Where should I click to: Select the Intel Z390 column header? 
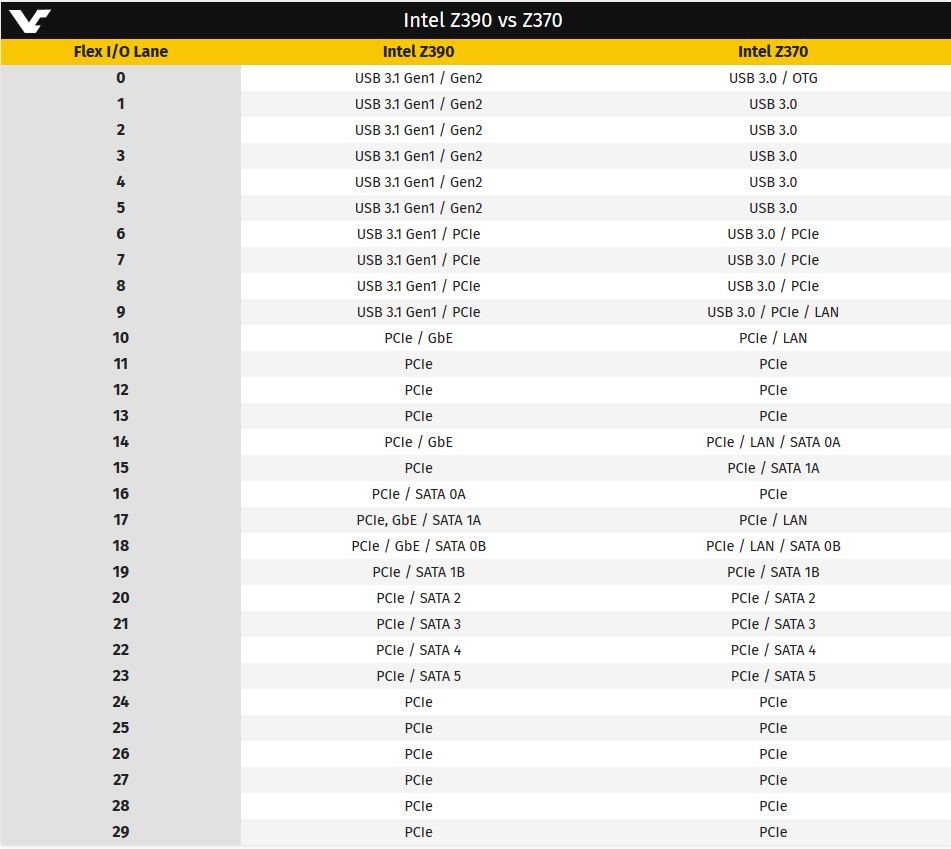(418, 52)
